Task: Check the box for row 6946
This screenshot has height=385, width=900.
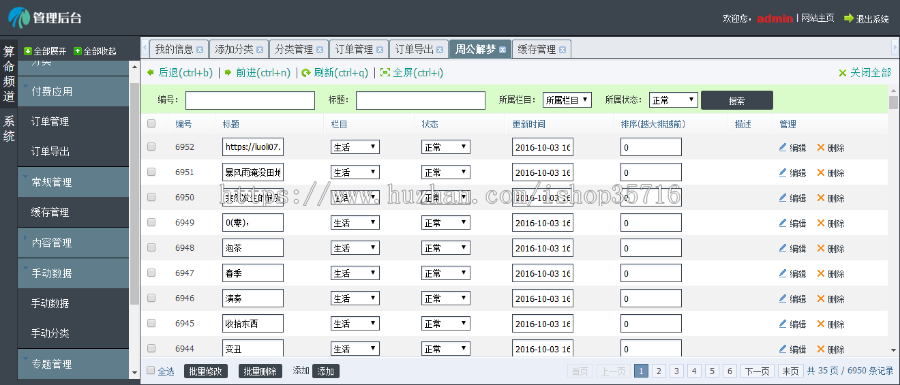Action: [x=152, y=298]
